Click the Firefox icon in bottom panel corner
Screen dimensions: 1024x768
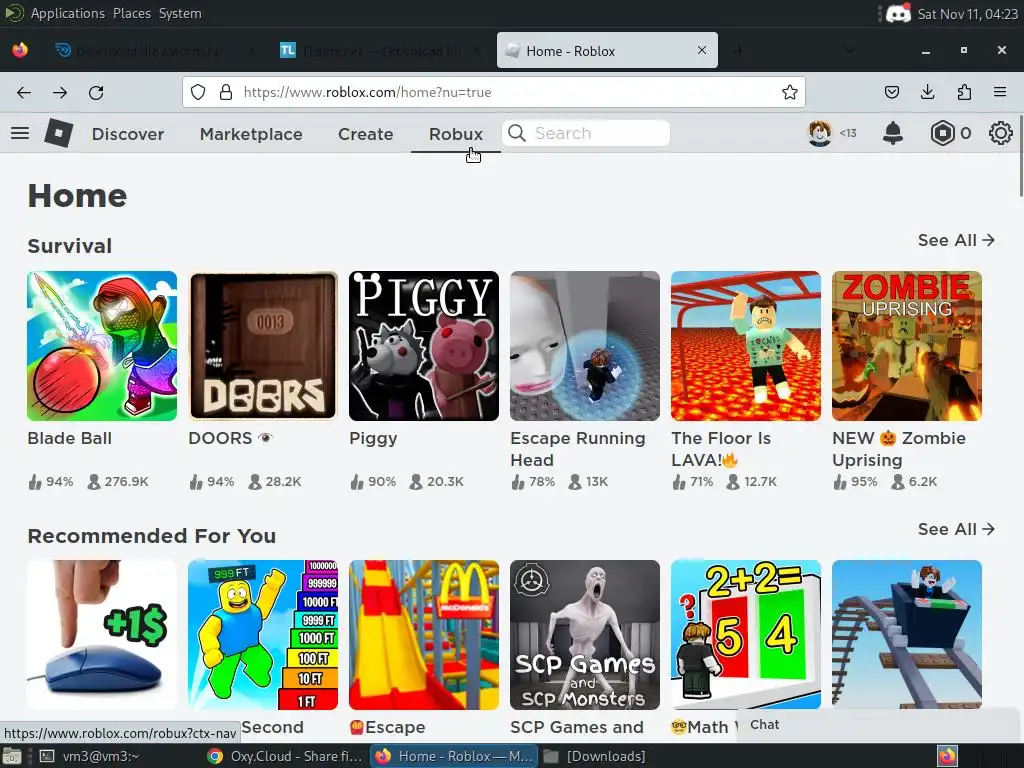pyautogui.click(x=947, y=756)
